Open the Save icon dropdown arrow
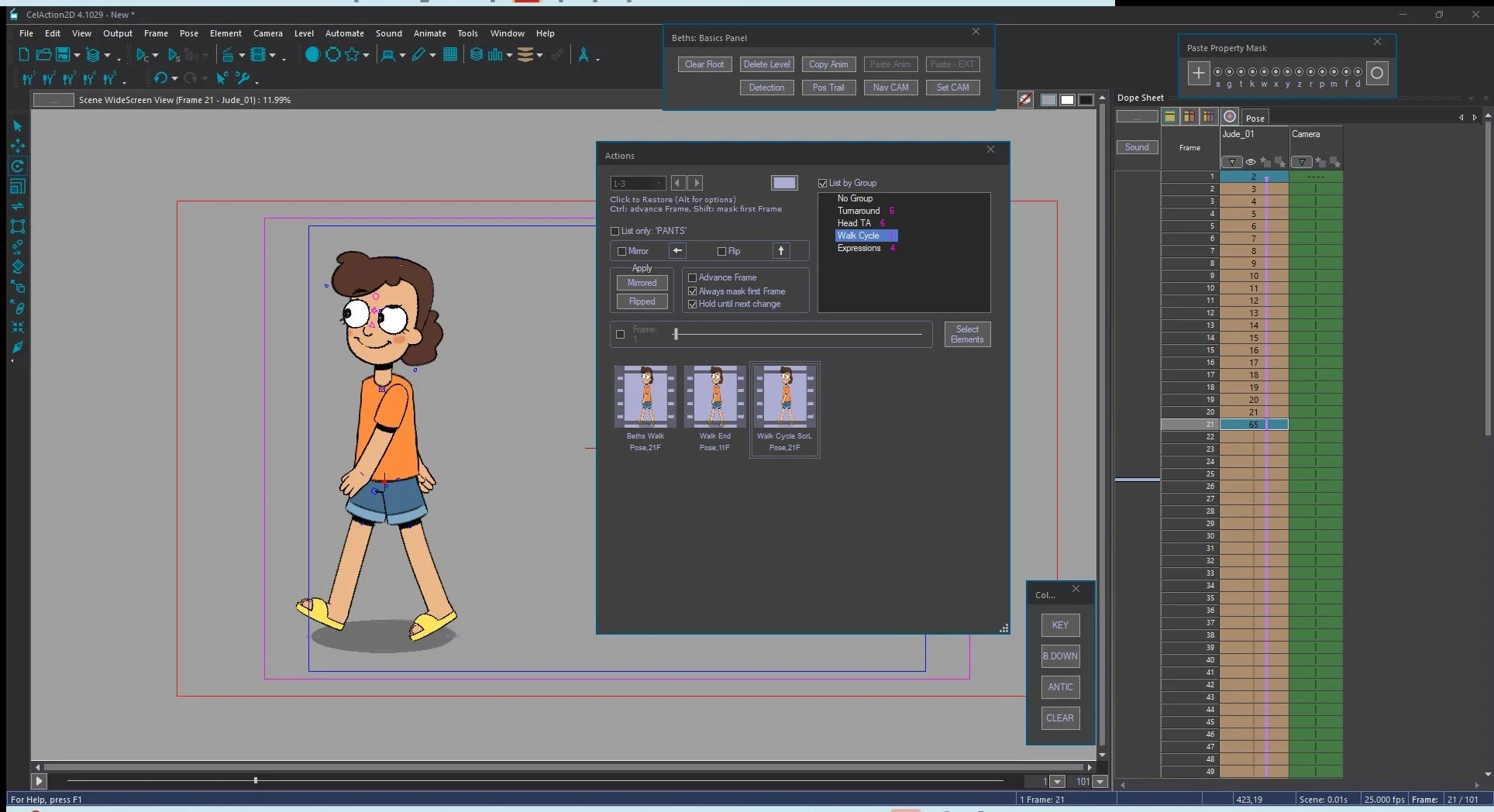 77,56
